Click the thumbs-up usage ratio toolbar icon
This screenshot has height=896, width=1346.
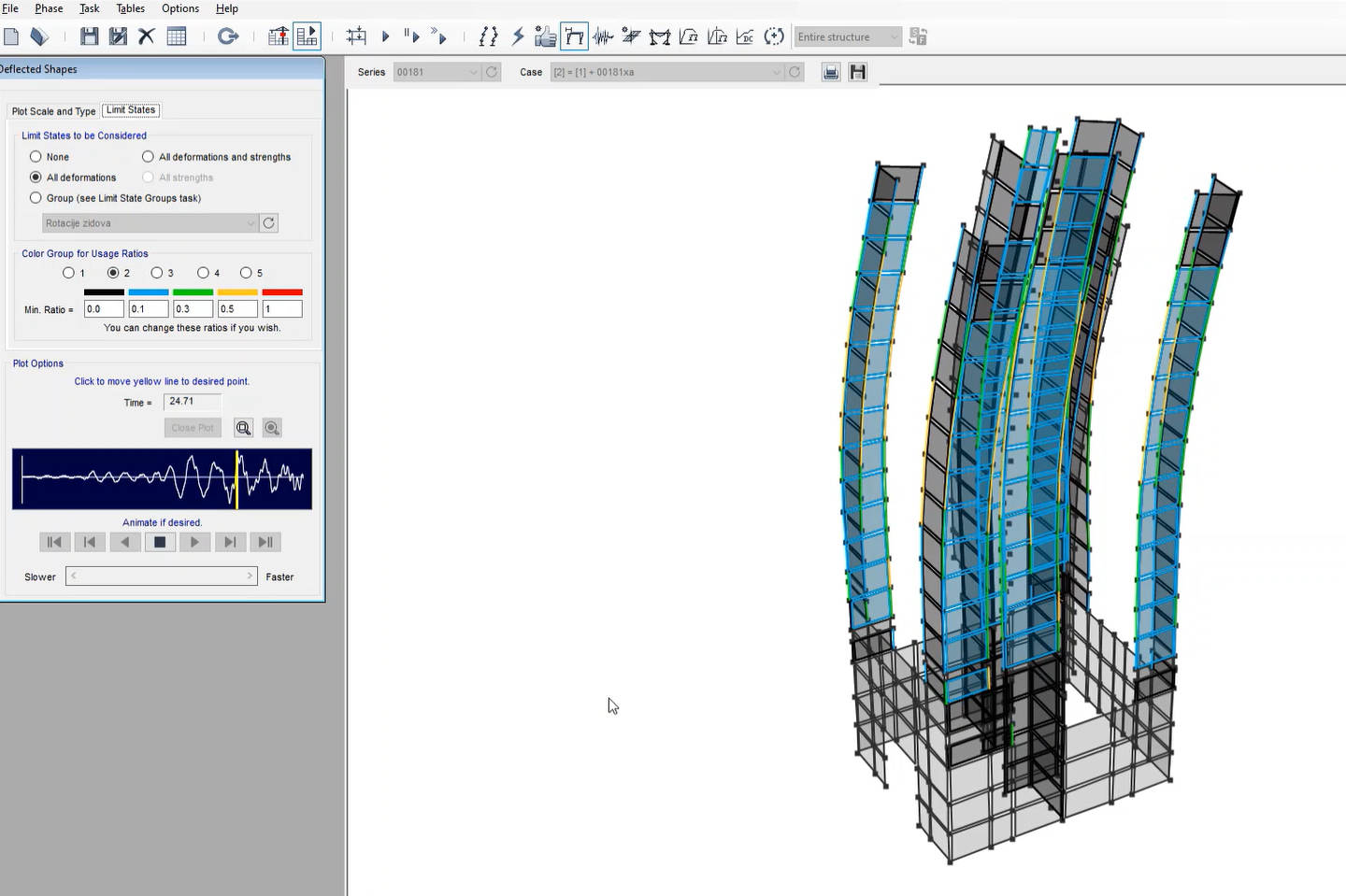545,36
